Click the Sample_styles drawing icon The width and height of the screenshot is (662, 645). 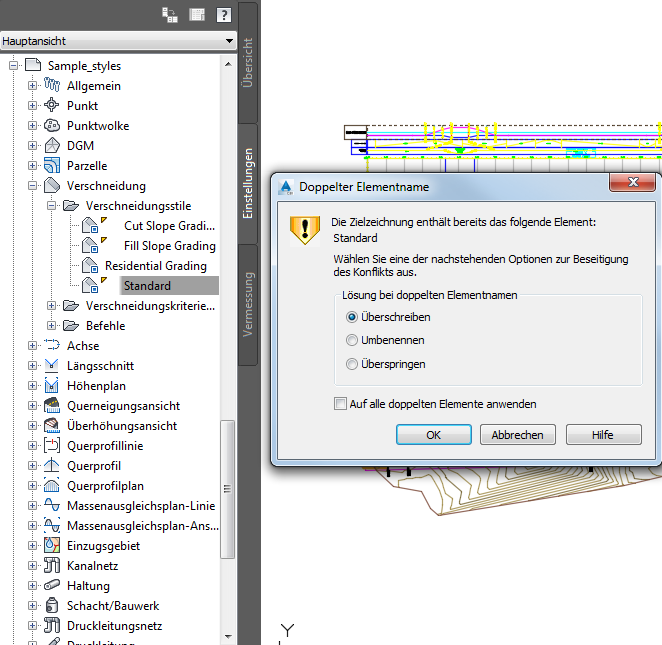[x=33, y=65]
